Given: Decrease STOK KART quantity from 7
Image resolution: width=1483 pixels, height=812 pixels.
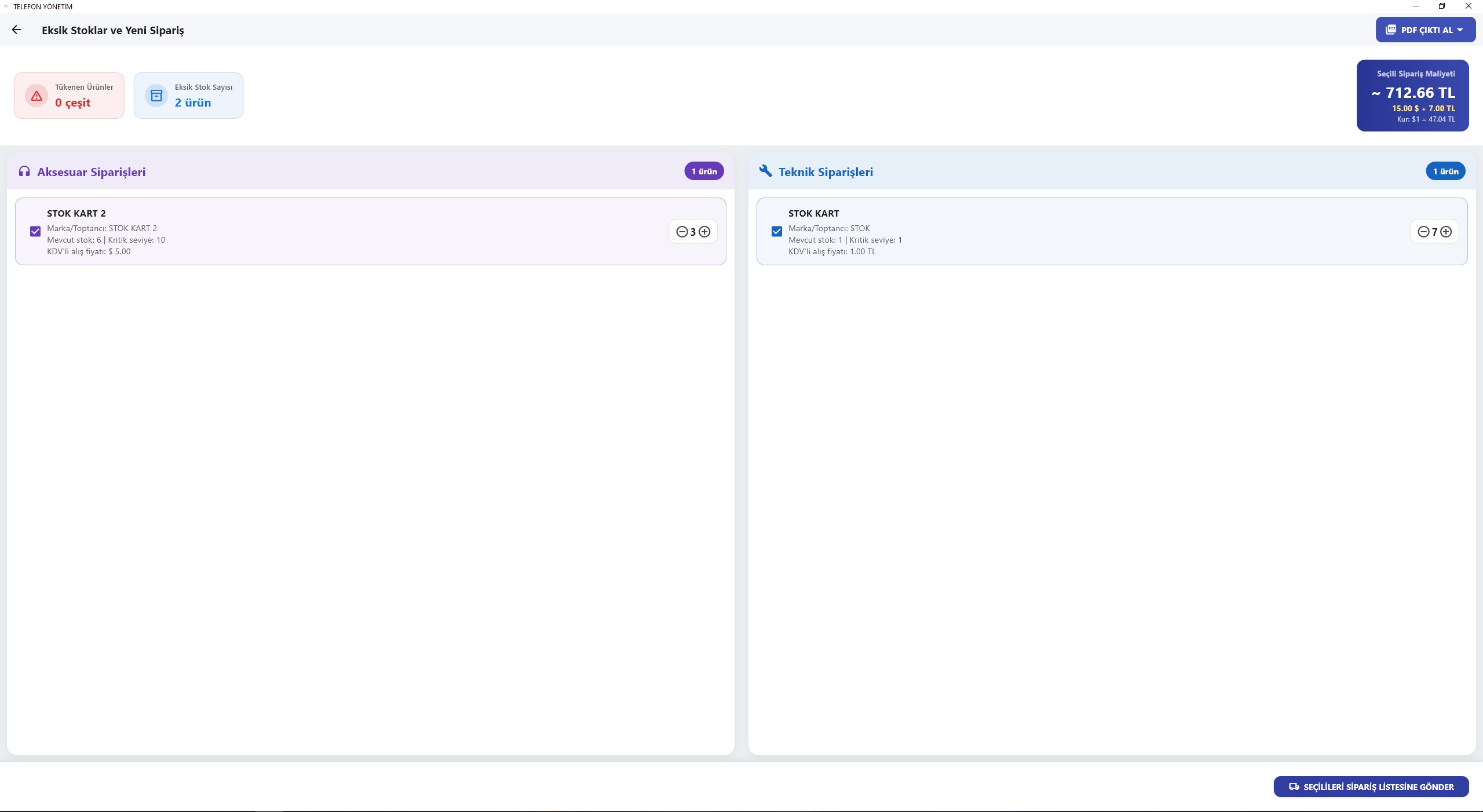Looking at the screenshot, I should 1423,232.
